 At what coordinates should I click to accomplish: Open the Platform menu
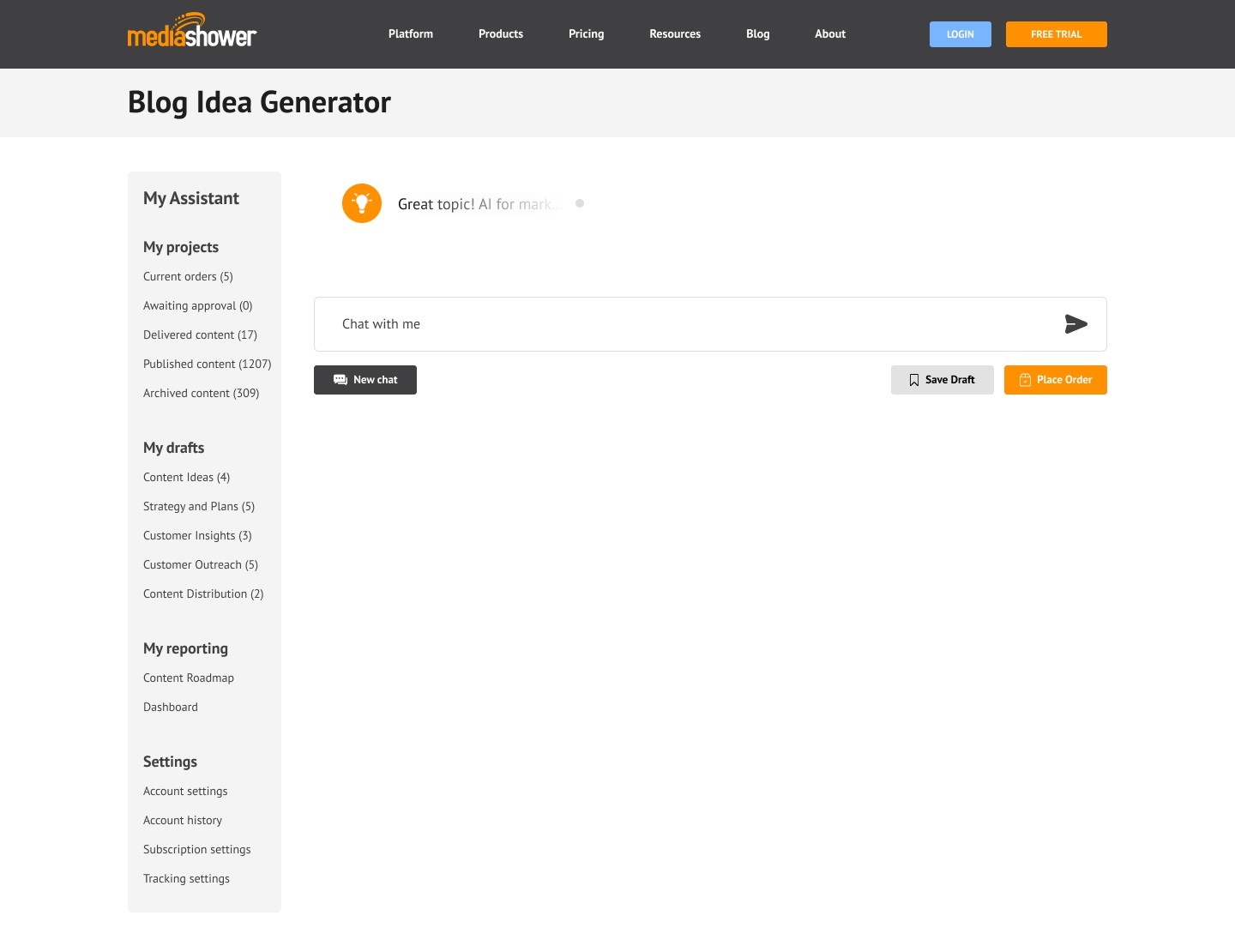(x=411, y=34)
